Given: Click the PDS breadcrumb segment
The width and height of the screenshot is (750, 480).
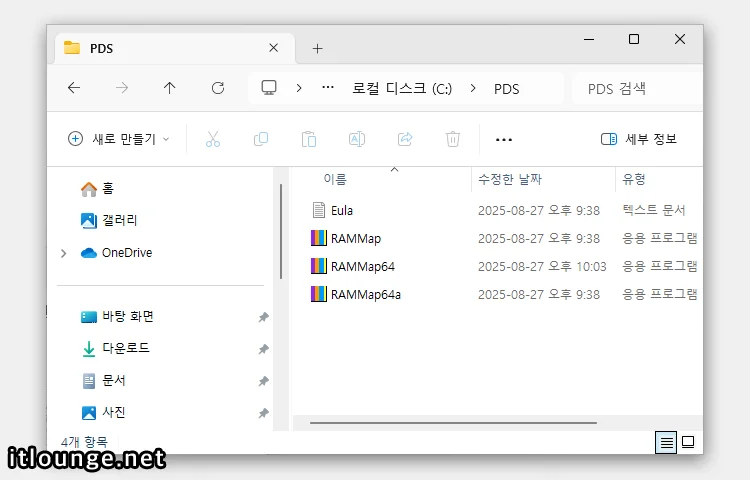Looking at the screenshot, I should click(x=507, y=89).
